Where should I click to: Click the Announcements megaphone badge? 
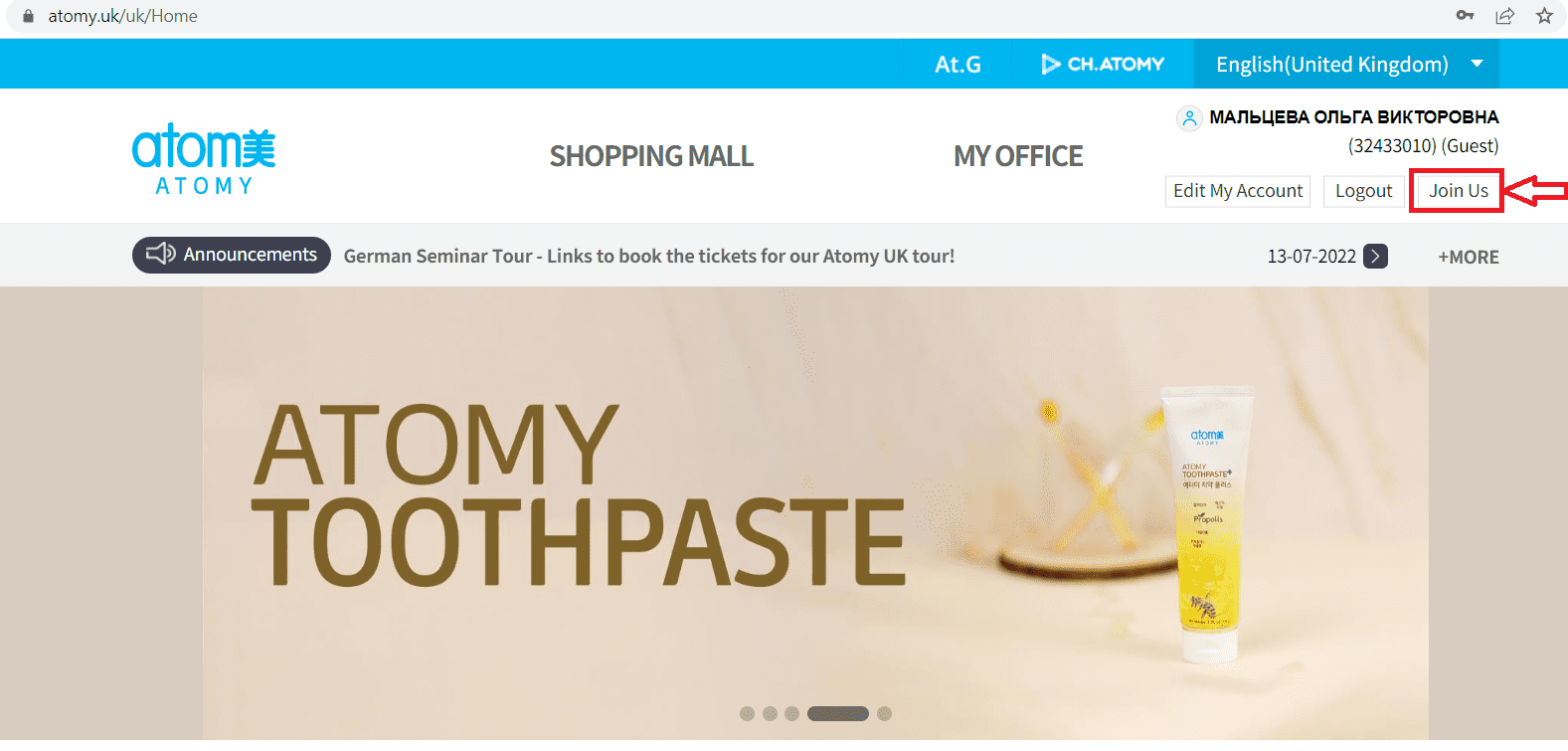click(x=232, y=255)
